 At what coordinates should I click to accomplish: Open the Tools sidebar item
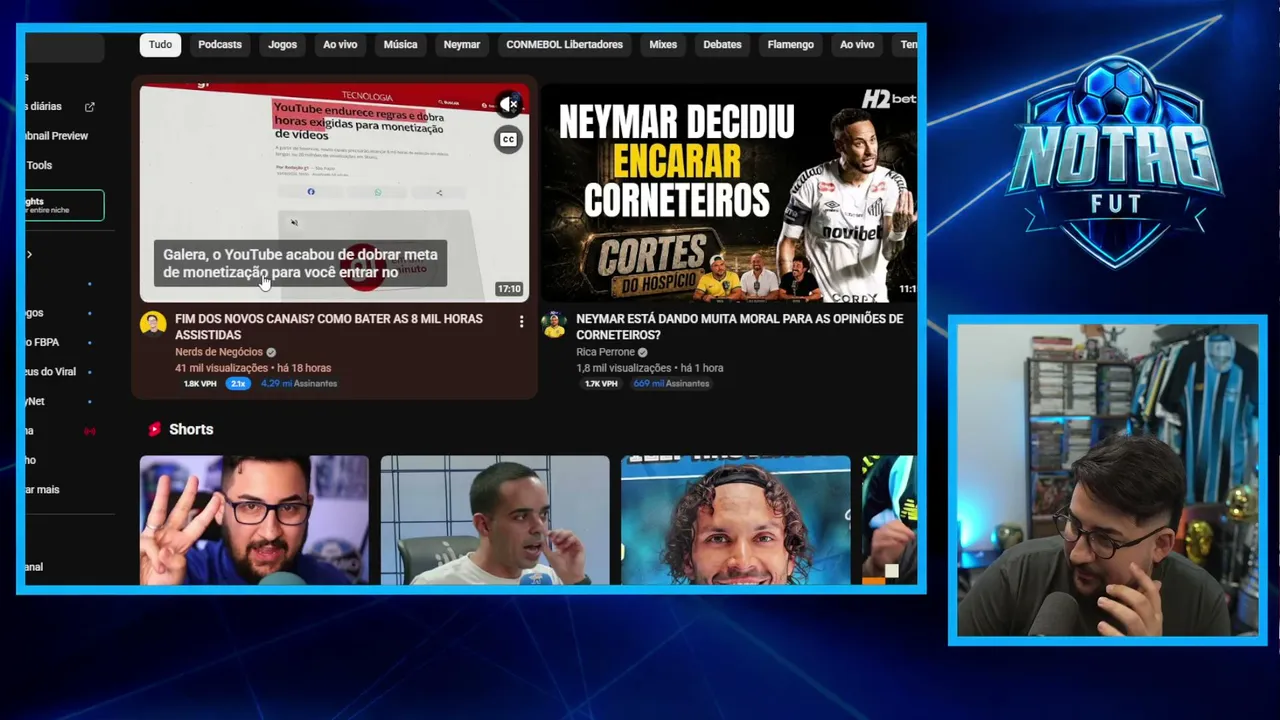(x=39, y=166)
